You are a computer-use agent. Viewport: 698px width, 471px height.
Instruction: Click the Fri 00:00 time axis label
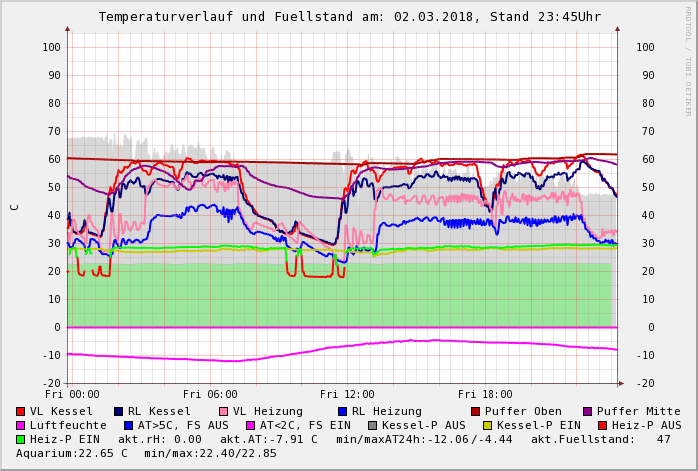click(71, 394)
